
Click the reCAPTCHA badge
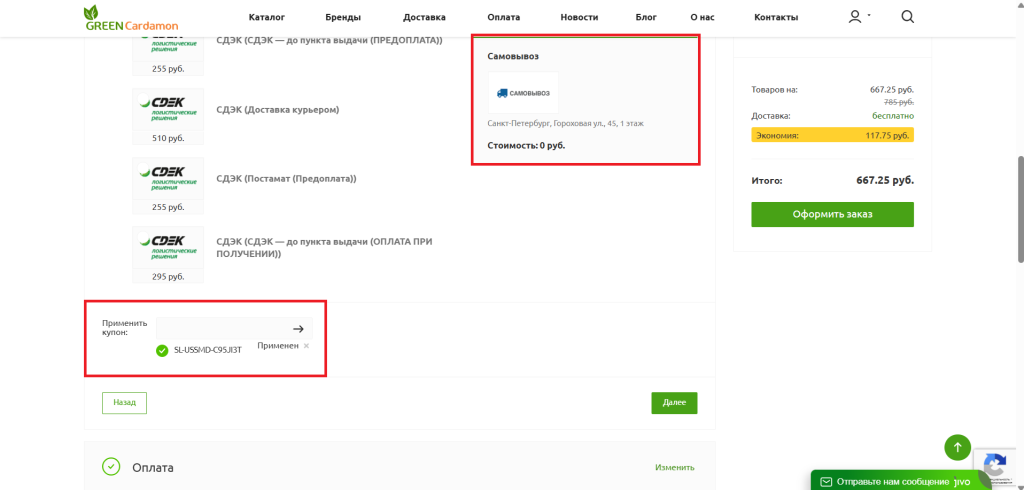(x=995, y=468)
